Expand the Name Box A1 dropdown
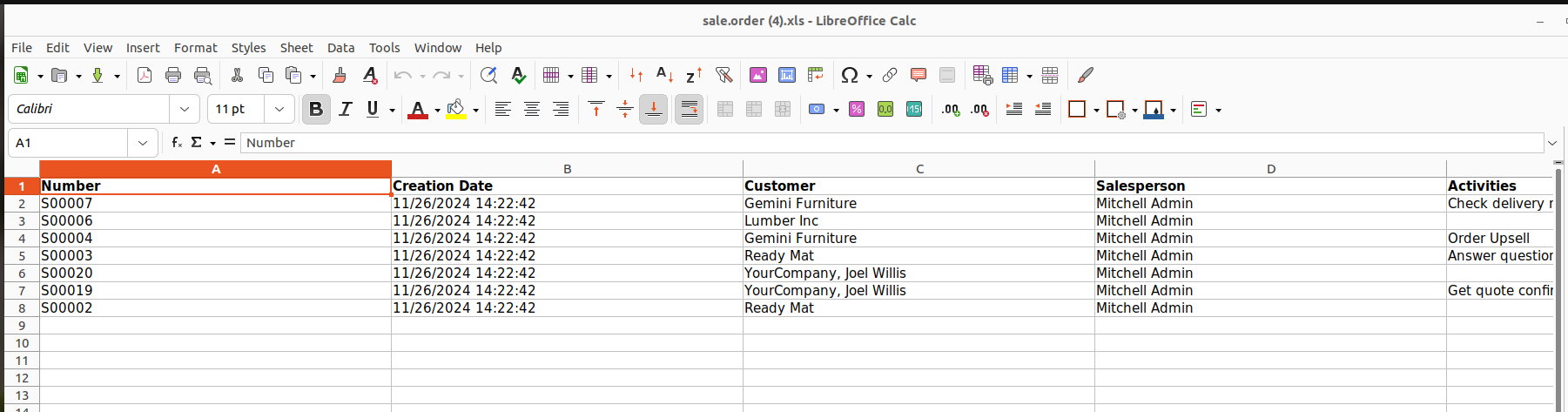 (143, 142)
